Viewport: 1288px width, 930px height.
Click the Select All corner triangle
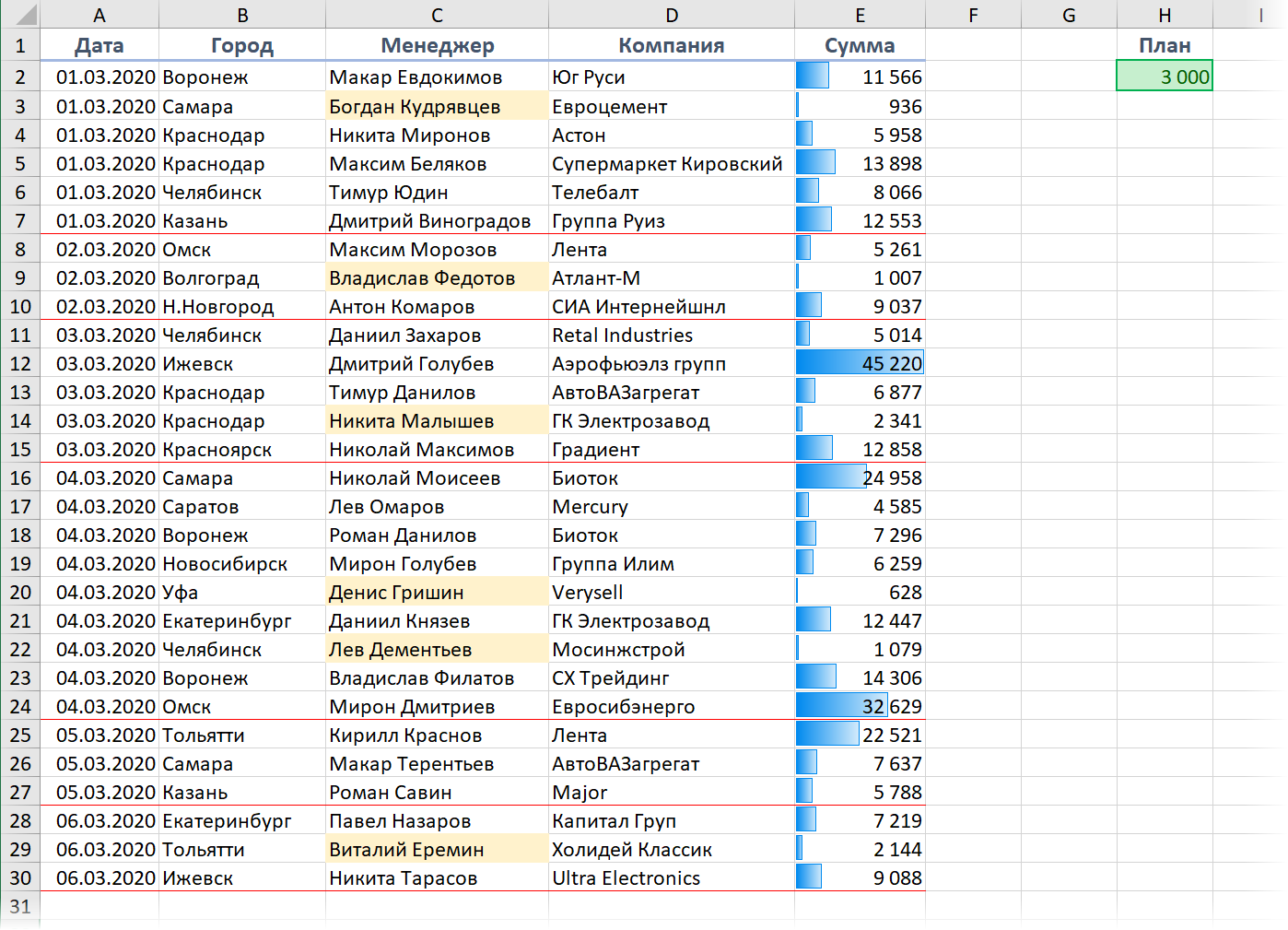coord(25,14)
